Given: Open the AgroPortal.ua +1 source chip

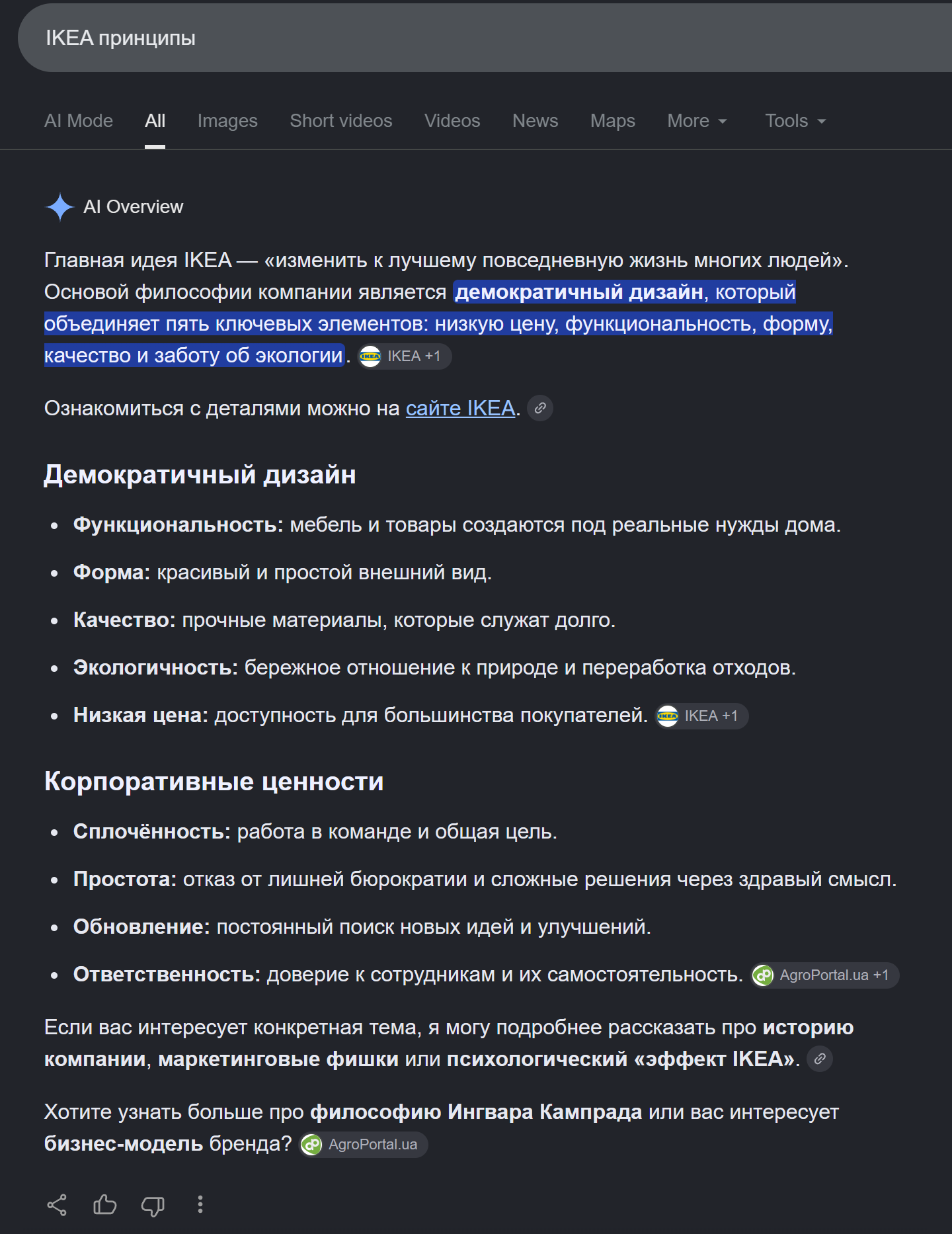Looking at the screenshot, I should pos(825,975).
